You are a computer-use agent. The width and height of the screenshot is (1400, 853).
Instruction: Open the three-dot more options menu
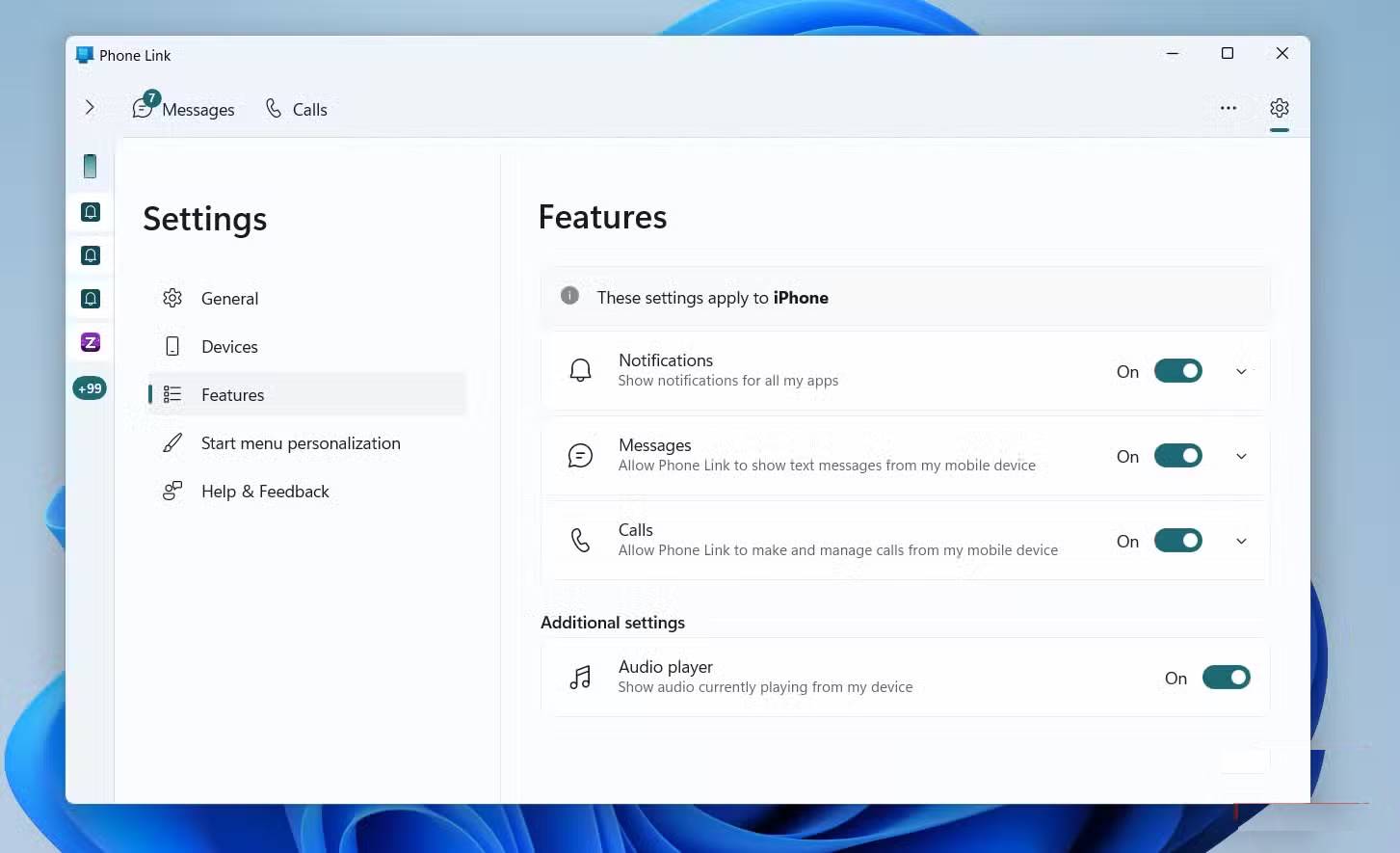point(1228,108)
